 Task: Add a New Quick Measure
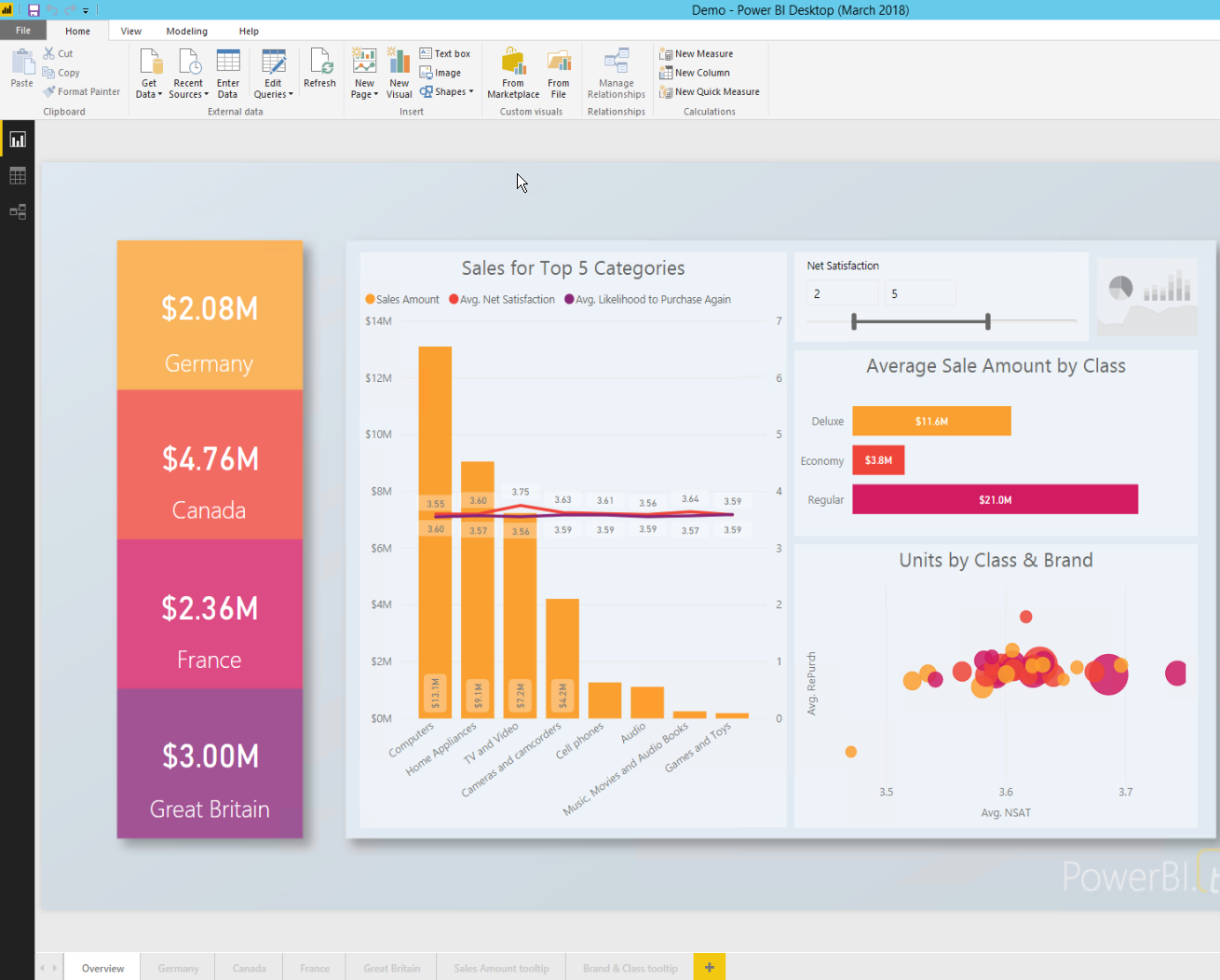(x=710, y=91)
